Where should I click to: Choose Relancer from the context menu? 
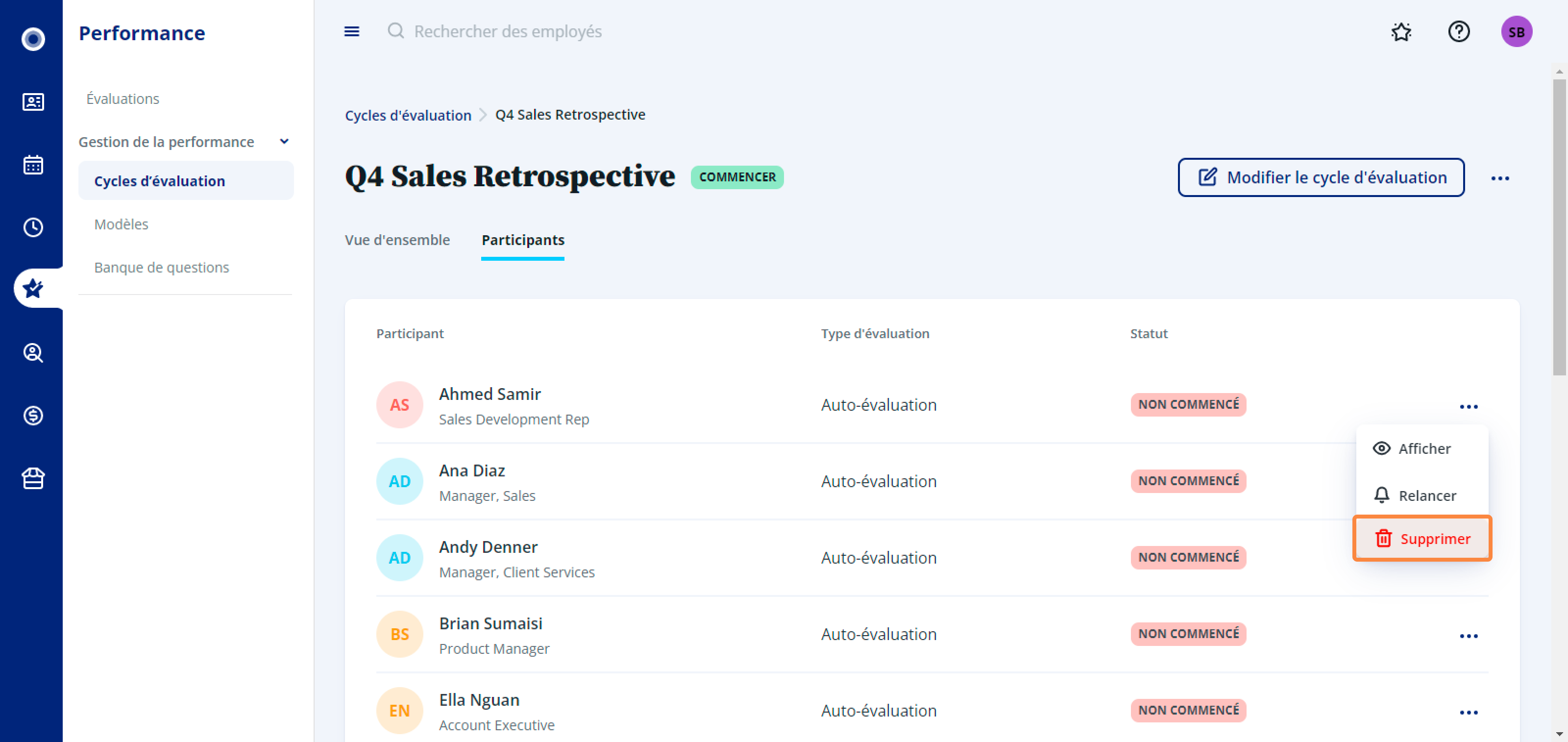1422,495
